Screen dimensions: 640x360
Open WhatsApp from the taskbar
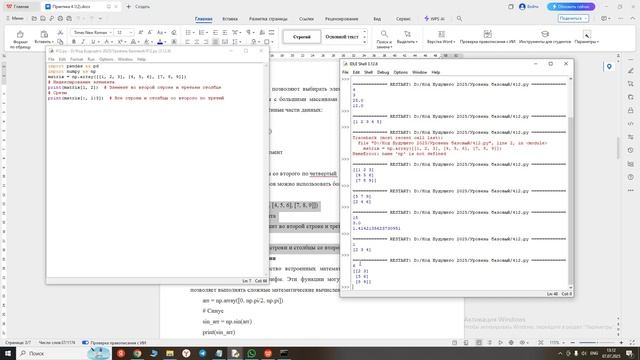tap(251, 353)
